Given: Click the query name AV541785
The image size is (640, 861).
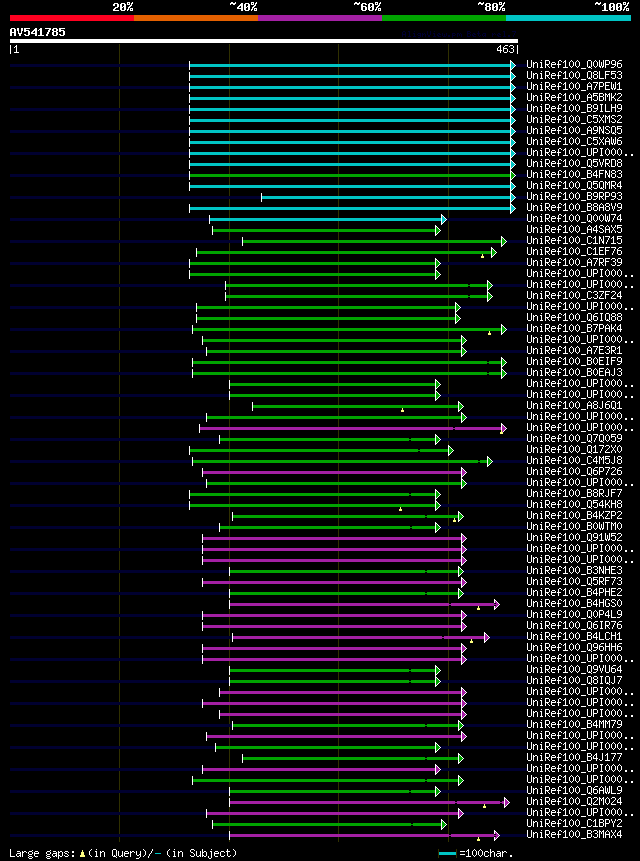Looking at the screenshot, I should [37, 32].
